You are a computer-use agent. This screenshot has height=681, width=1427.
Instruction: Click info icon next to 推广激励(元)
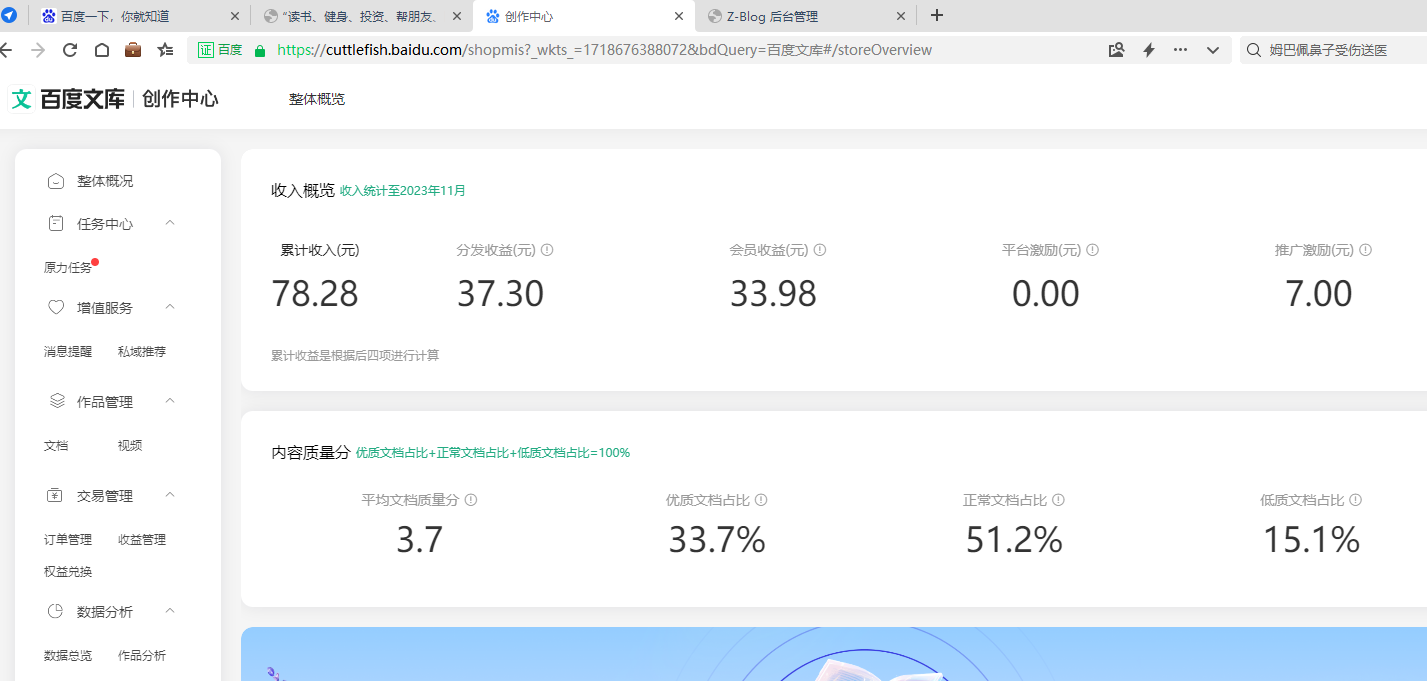point(1365,250)
